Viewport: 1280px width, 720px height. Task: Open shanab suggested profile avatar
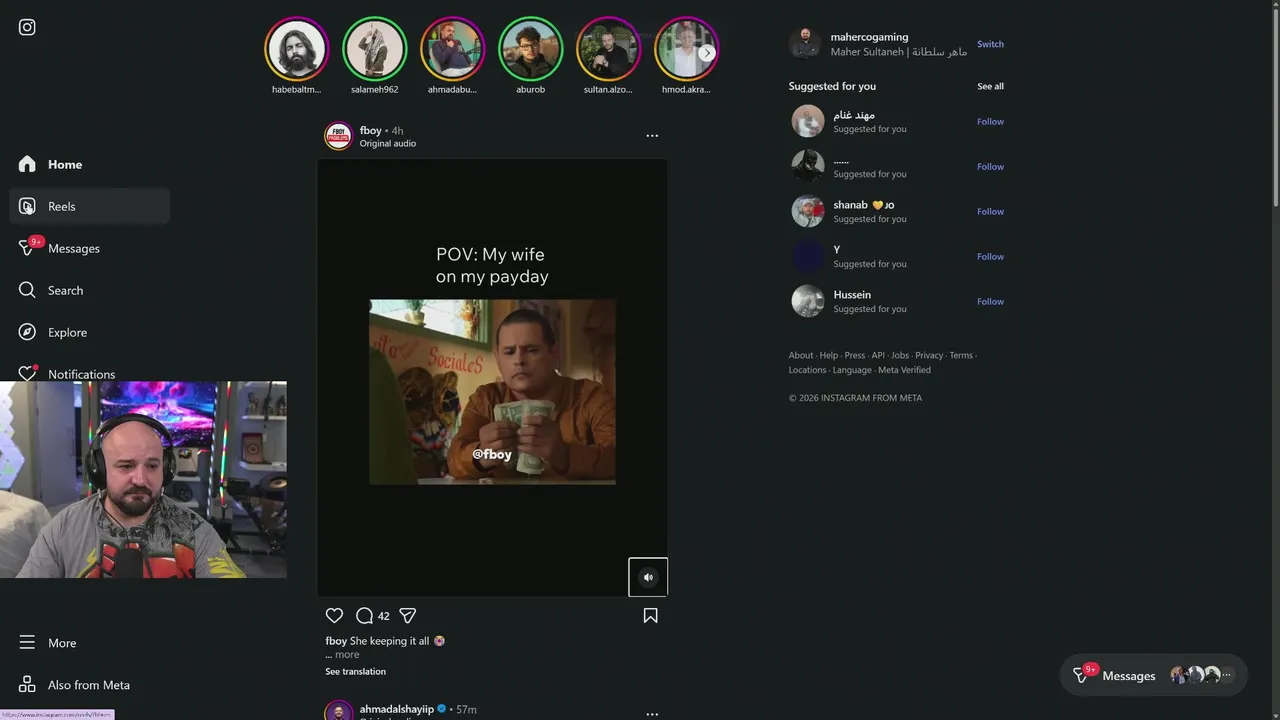pyautogui.click(x=808, y=211)
